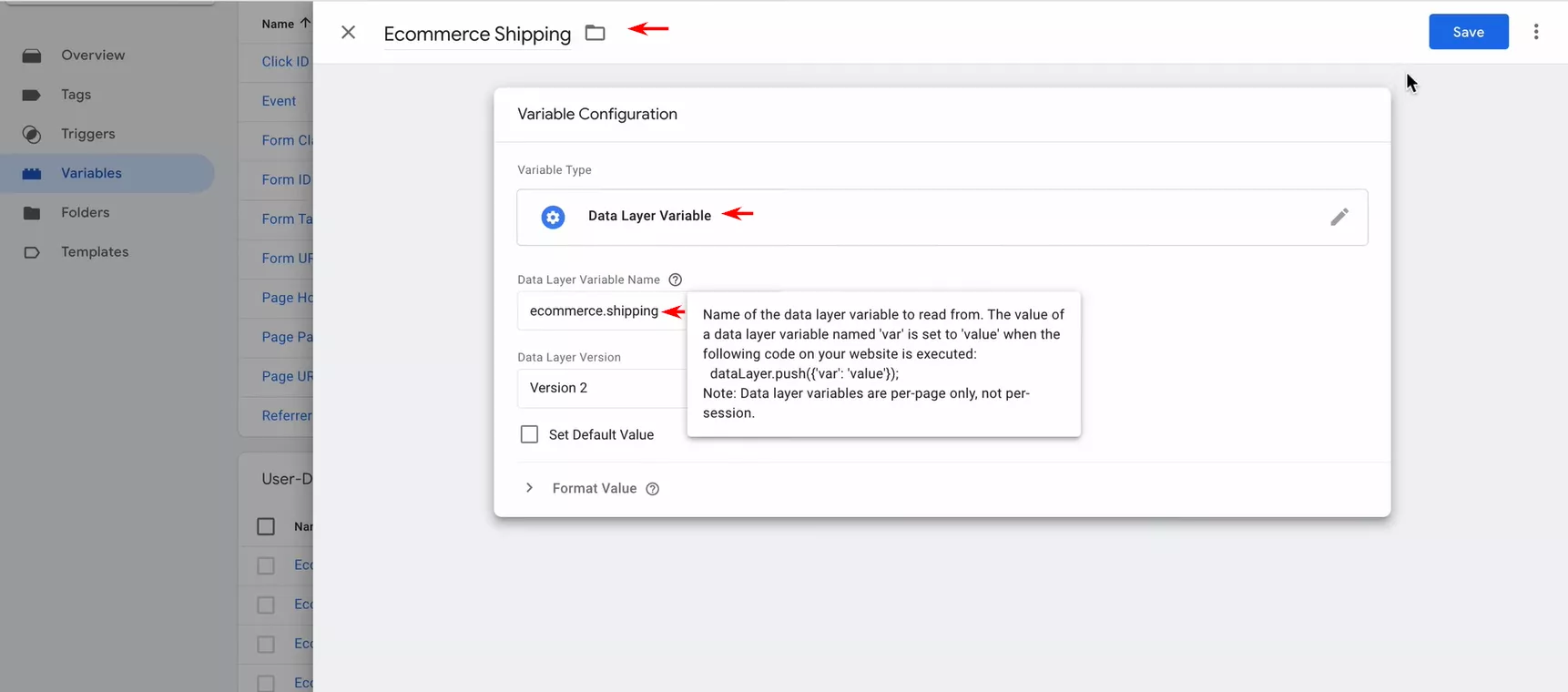Open the Event built-in variable link
The image size is (1568, 692).
pos(279,101)
